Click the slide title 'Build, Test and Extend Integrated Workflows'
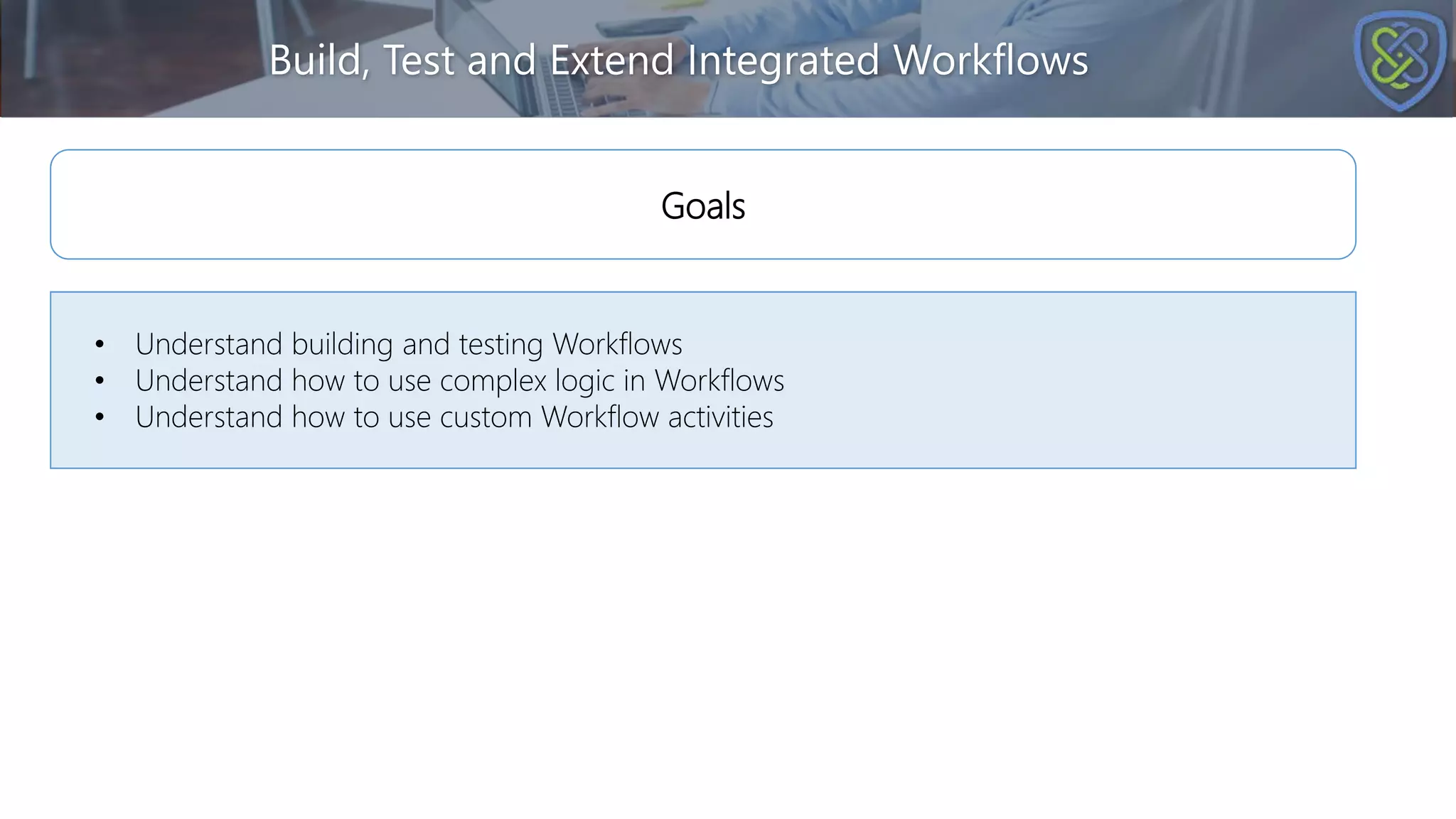Image resolution: width=1456 pixels, height=819 pixels. point(678,60)
